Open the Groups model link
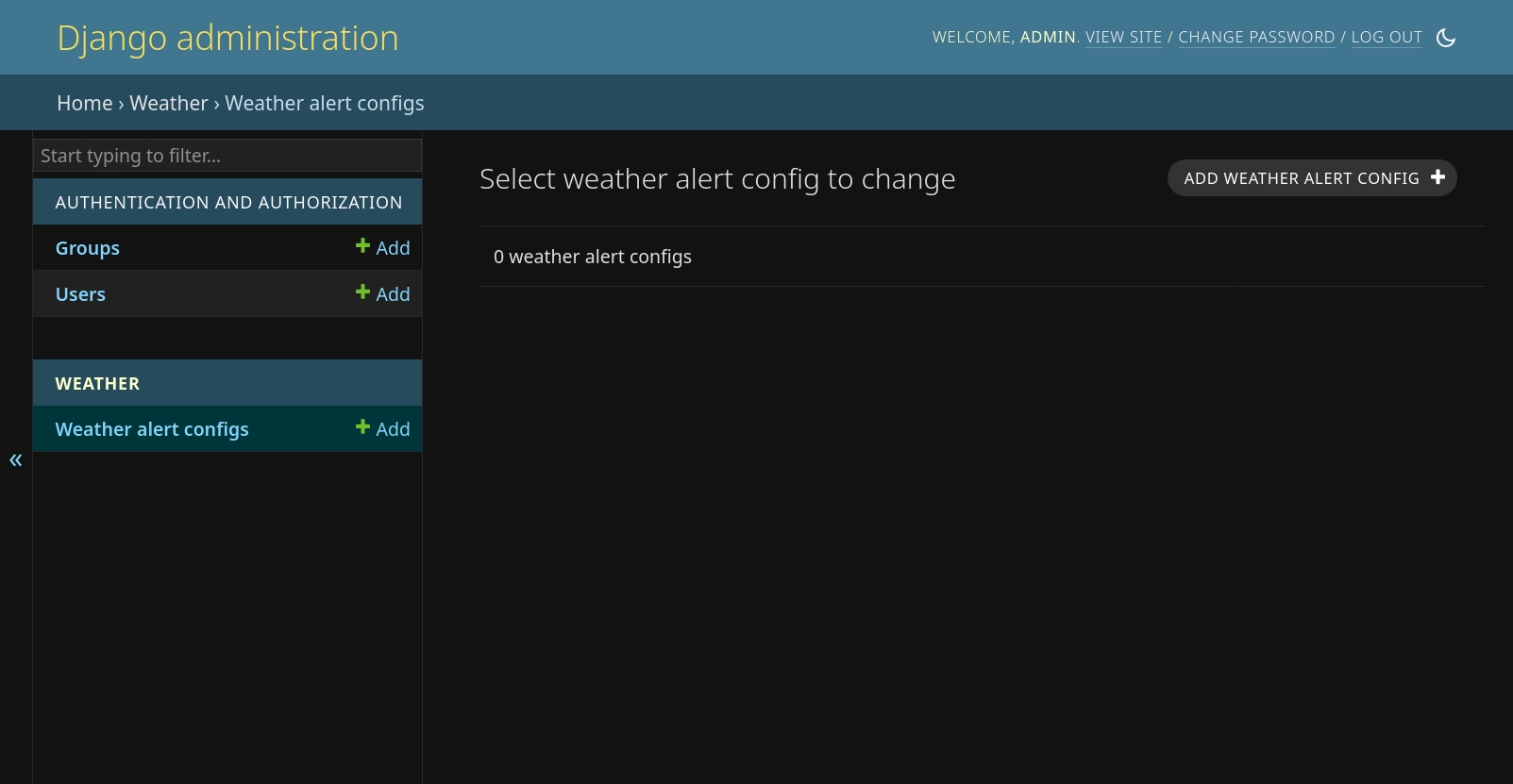The width and height of the screenshot is (1513, 784). (88, 248)
